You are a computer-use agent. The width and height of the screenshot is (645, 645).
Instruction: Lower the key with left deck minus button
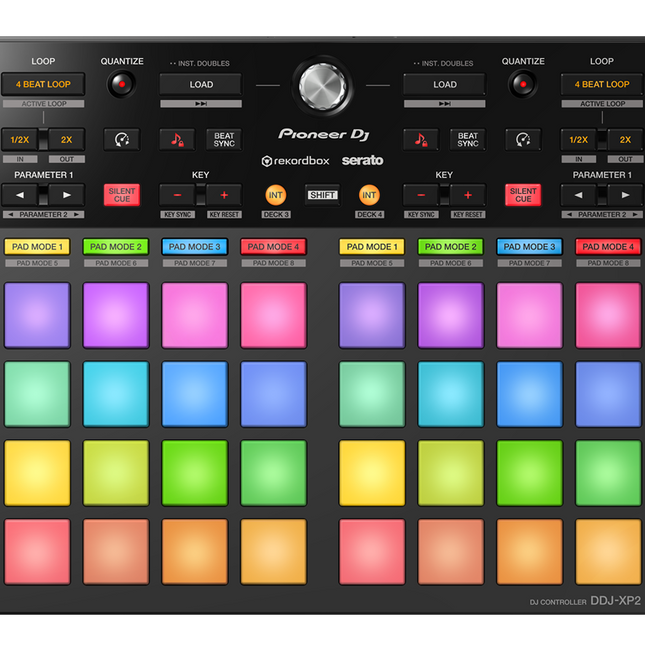[x=177, y=195]
